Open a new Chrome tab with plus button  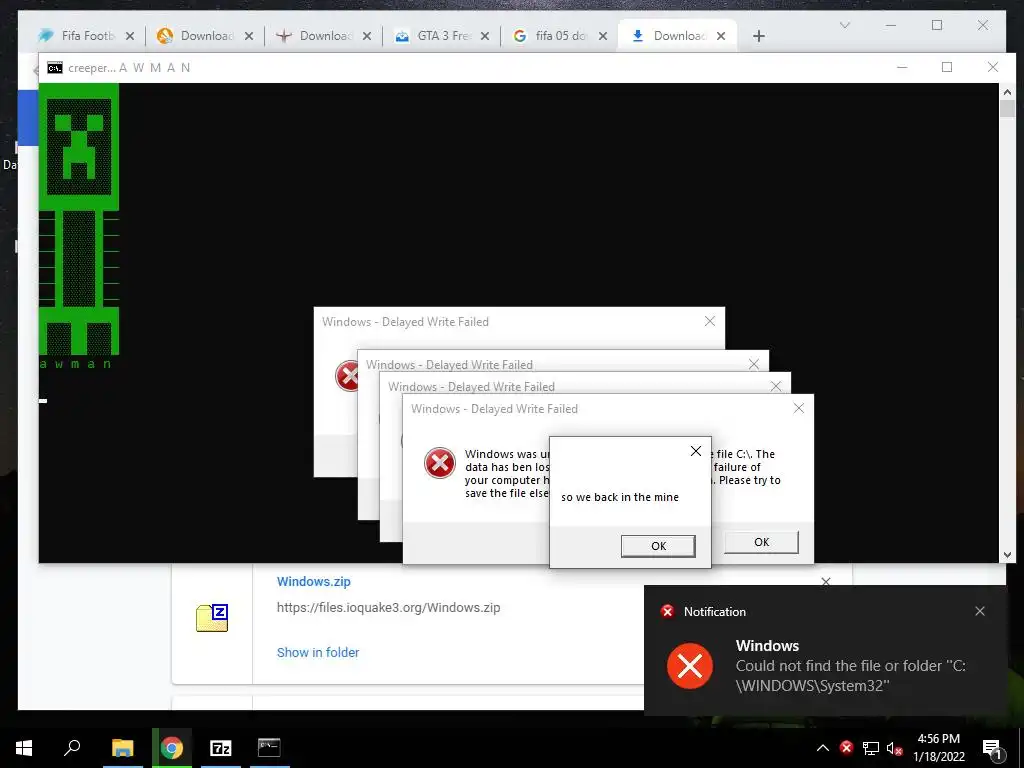click(758, 37)
